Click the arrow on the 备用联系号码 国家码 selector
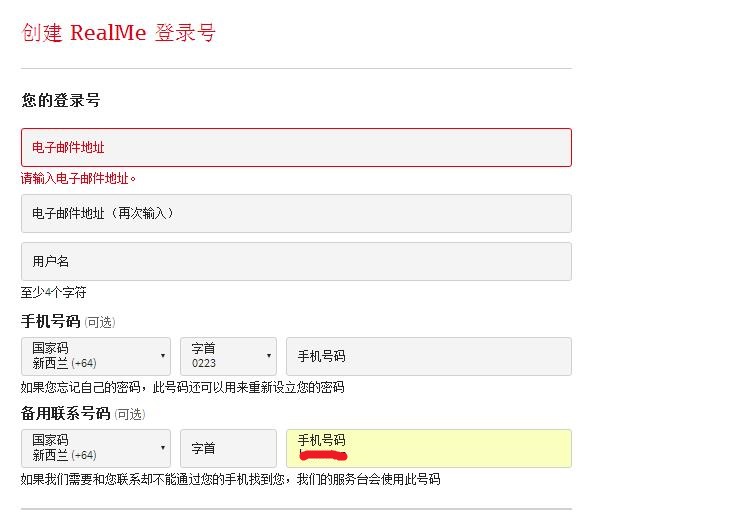741x526 pixels. (163, 448)
